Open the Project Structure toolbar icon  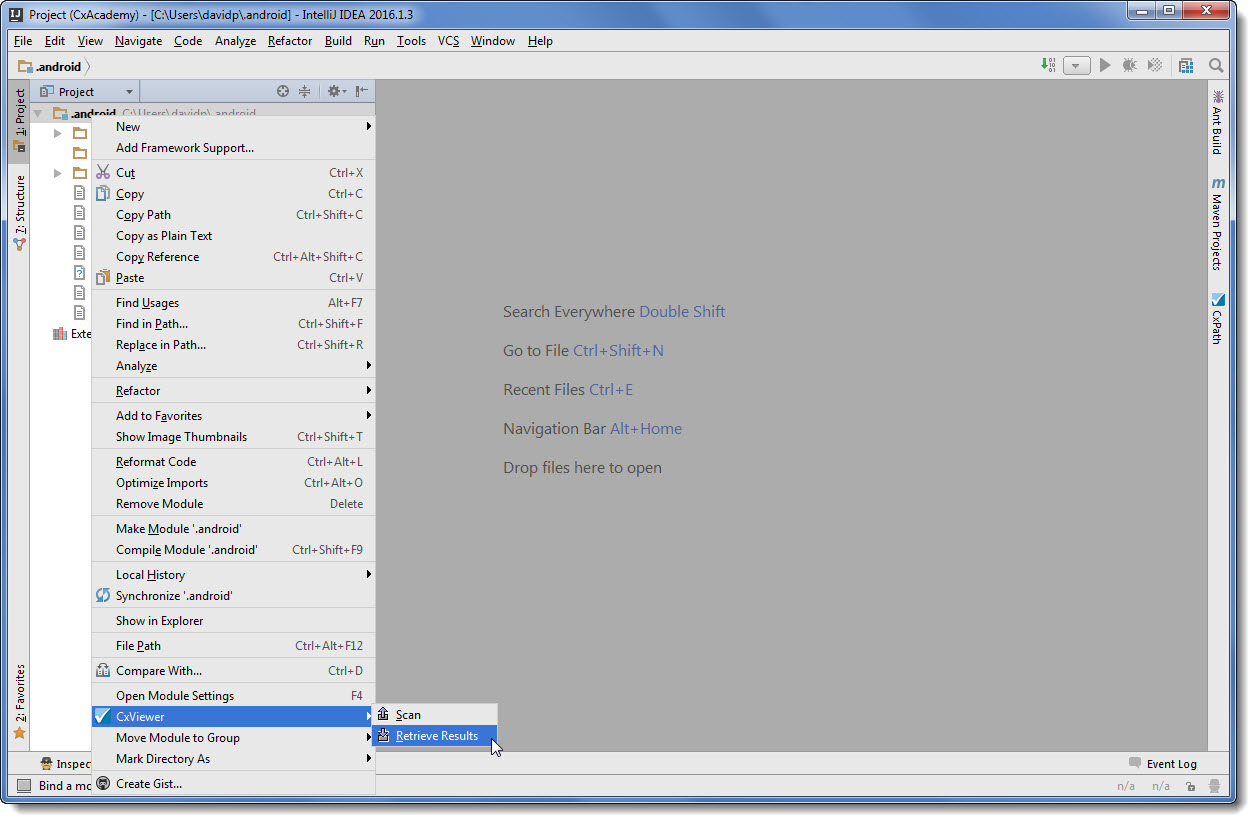click(x=1186, y=65)
